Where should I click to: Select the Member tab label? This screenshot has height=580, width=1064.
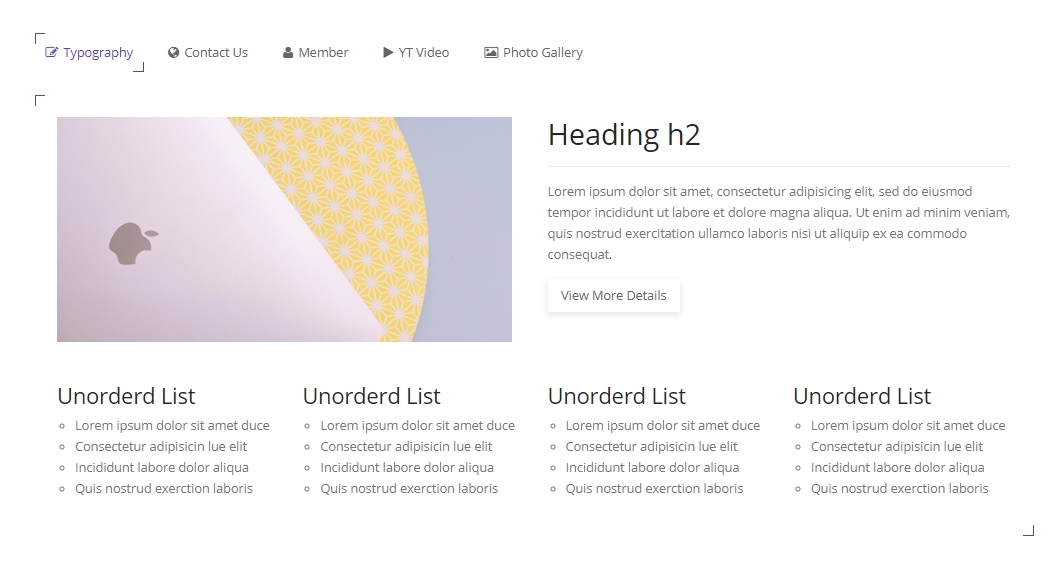point(323,53)
